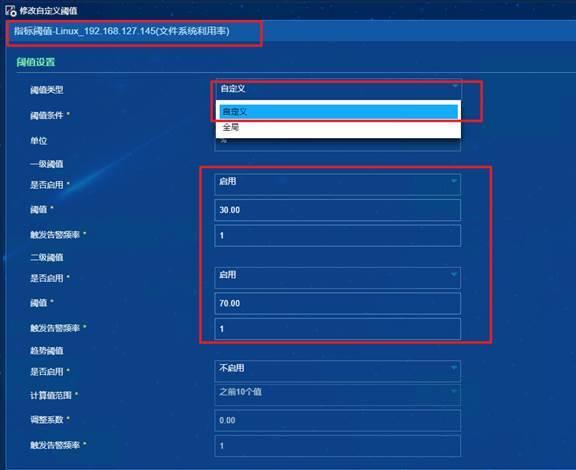The height and width of the screenshot is (470, 576).
Task: Click the edit-threshold icon in title bar
Action: (11, 11)
